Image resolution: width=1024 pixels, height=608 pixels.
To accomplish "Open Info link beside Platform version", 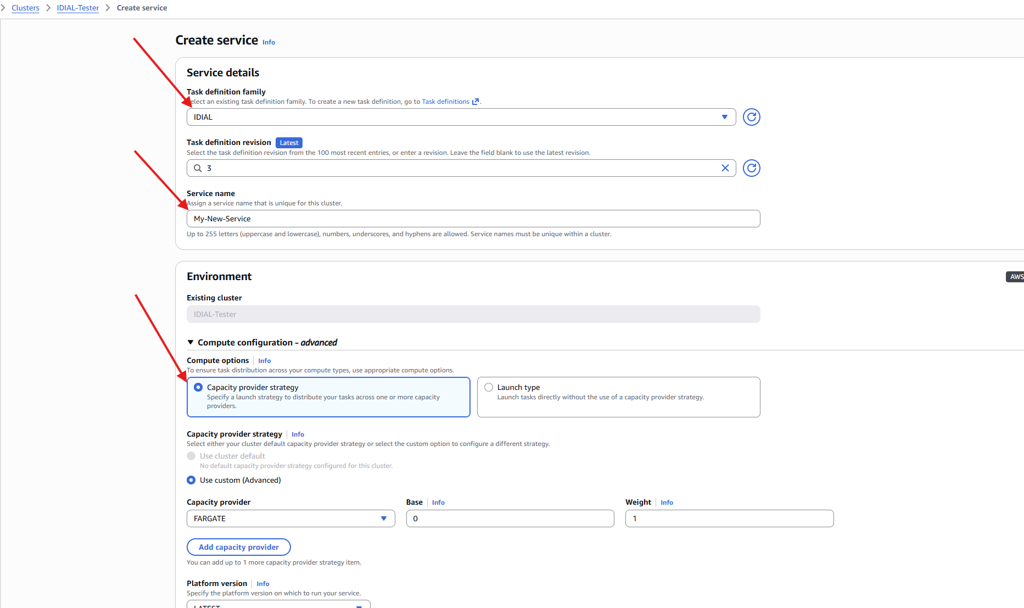I will [x=263, y=584].
